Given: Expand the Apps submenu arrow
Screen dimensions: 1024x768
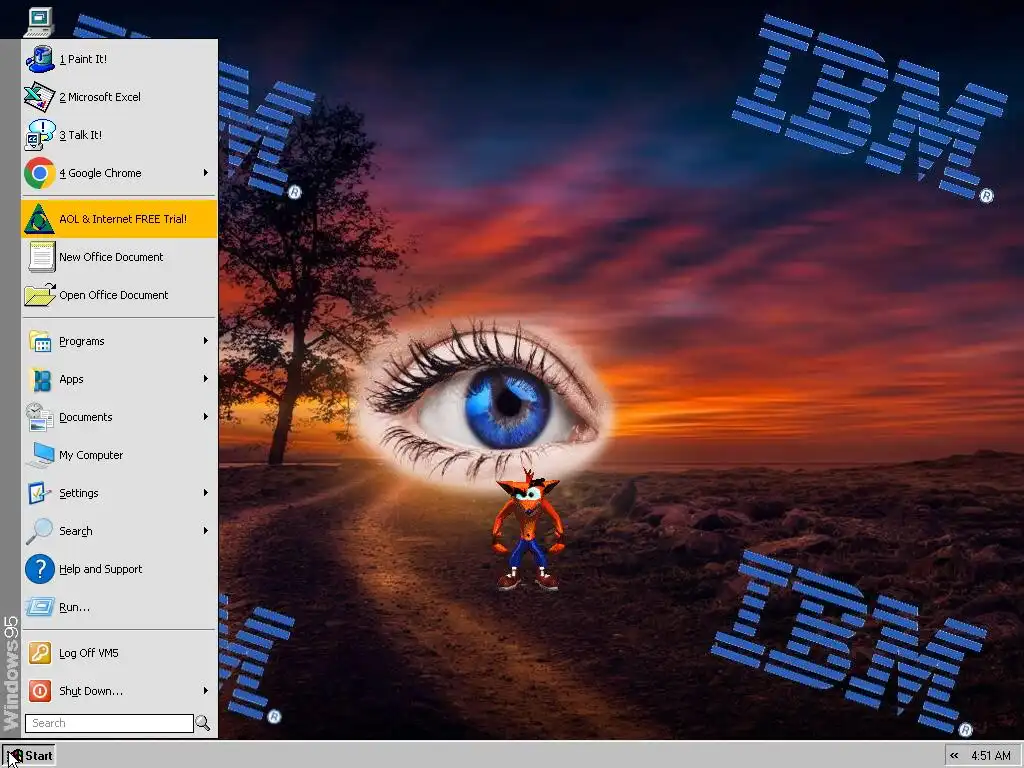Looking at the screenshot, I should pyautogui.click(x=206, y=379).
